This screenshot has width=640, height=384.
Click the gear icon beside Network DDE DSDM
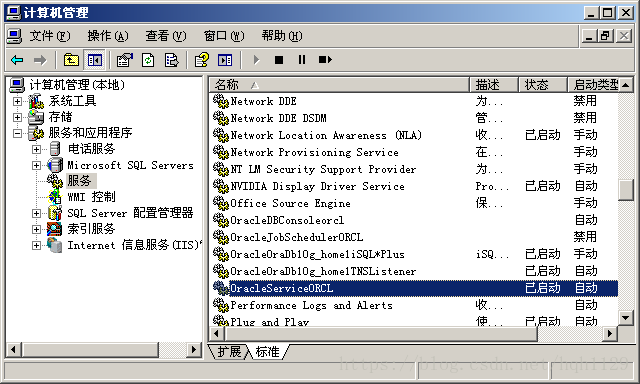coord(221,118)
